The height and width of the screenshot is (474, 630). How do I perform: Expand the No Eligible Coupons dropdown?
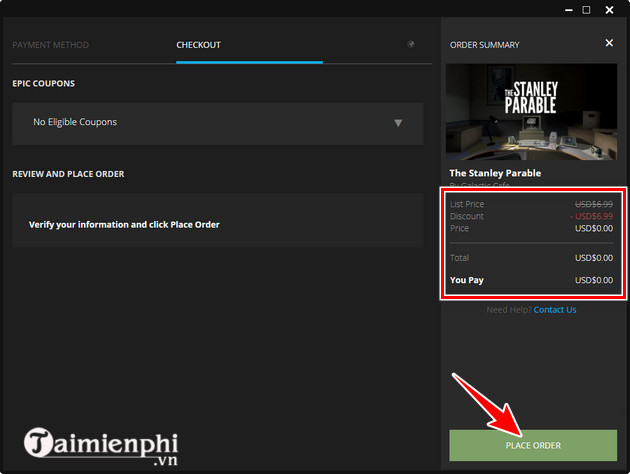point(218,124)
